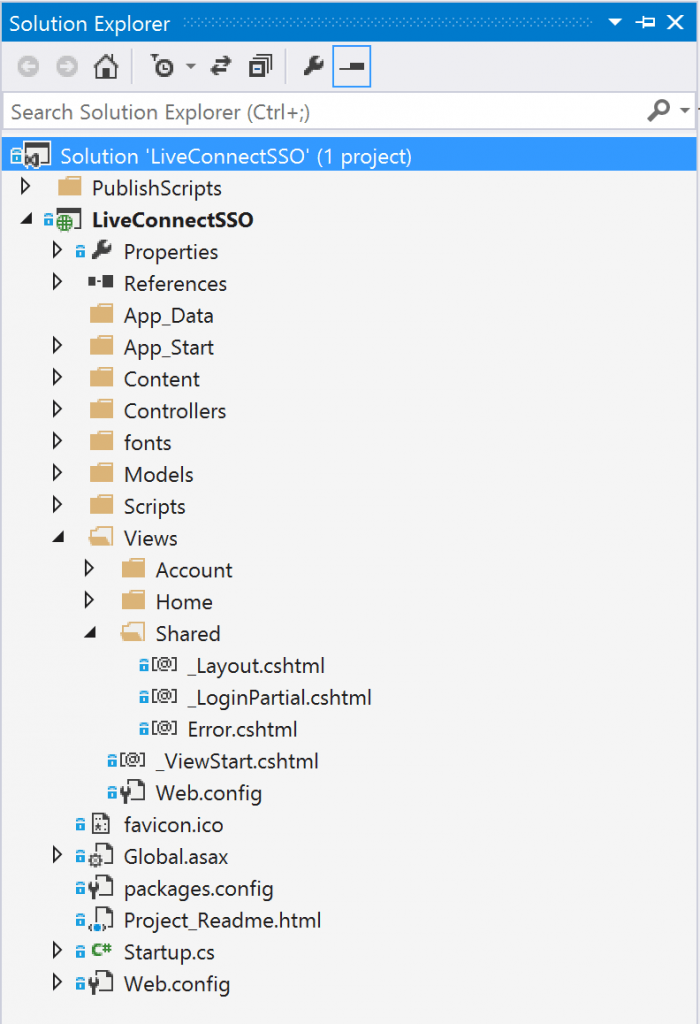This screenshot has width=700, height=1024.
Task: Collapse the Views folder
Action: coord(58,537)
